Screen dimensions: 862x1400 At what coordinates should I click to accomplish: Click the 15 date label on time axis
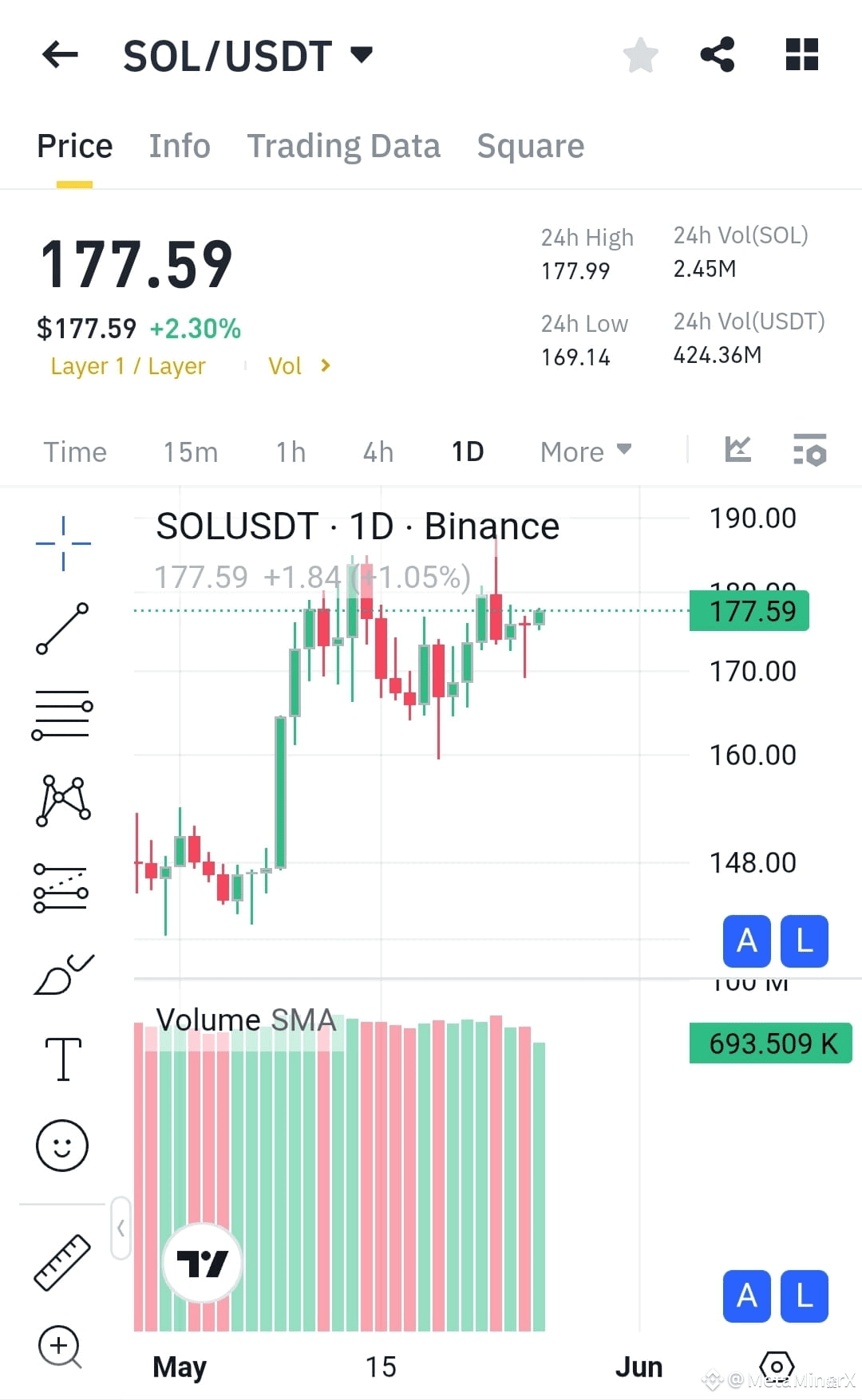coord(381,1367)
